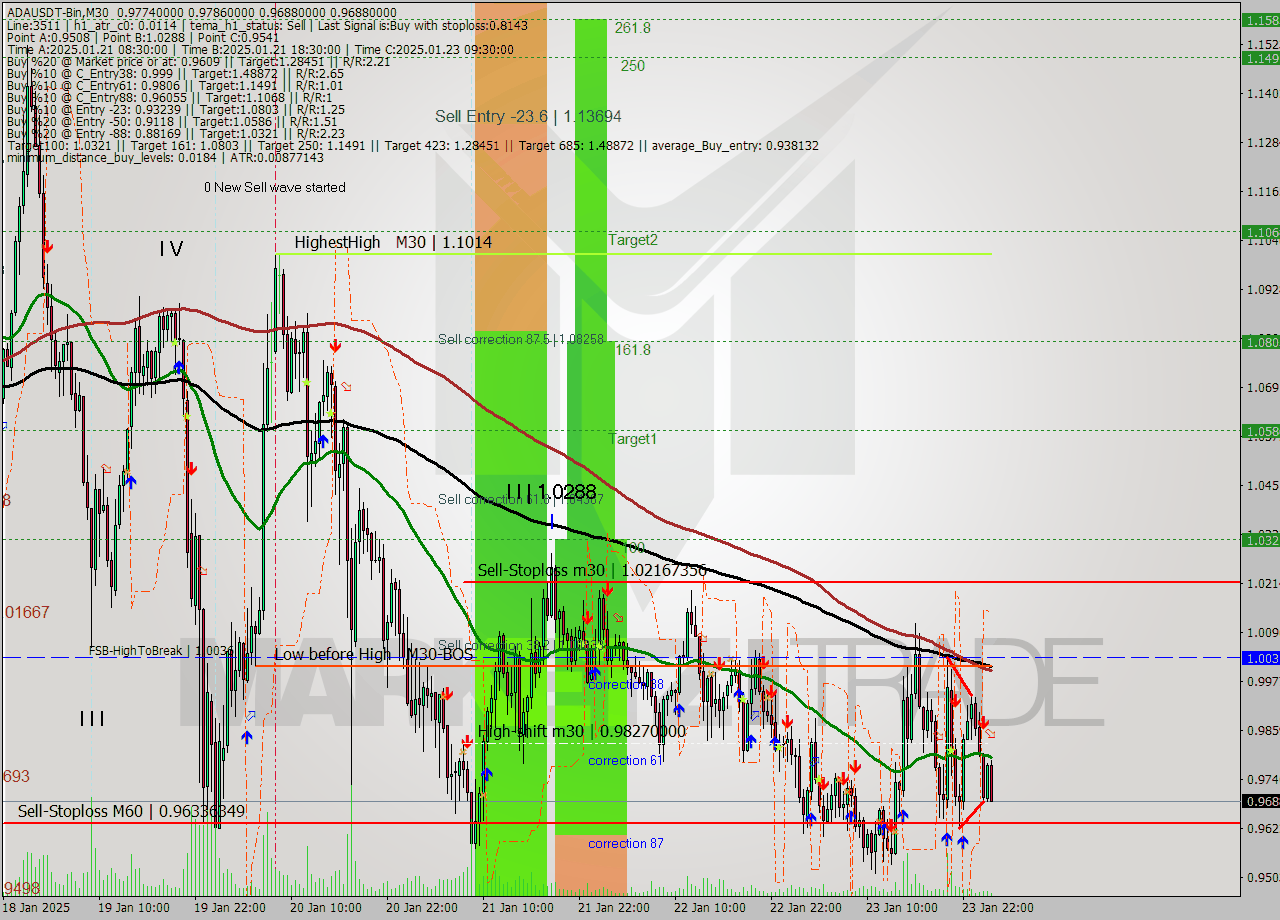This screenshot has height=920, width=1280.
Task: Click the green 1.058 price tag
Action: (1260, 431)
